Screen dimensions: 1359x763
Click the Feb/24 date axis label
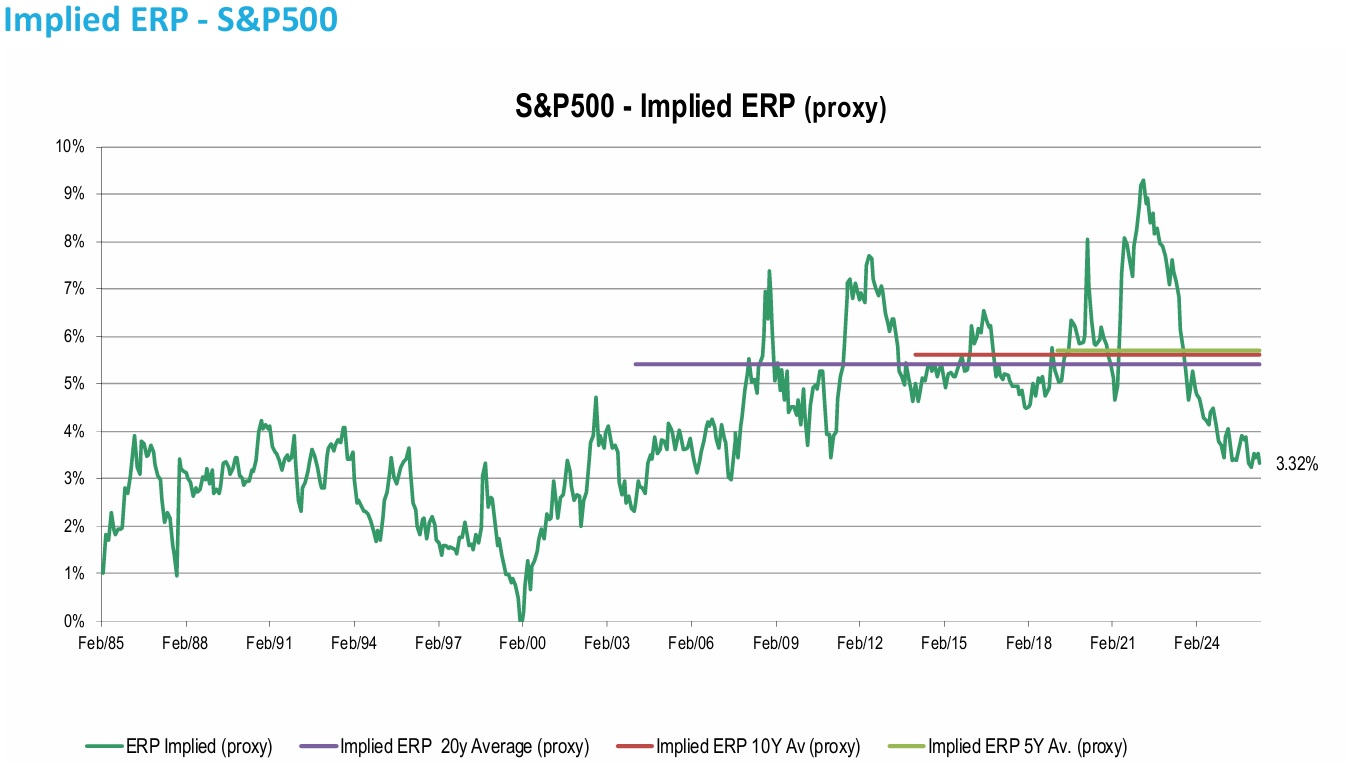[x=1196, y=644]
